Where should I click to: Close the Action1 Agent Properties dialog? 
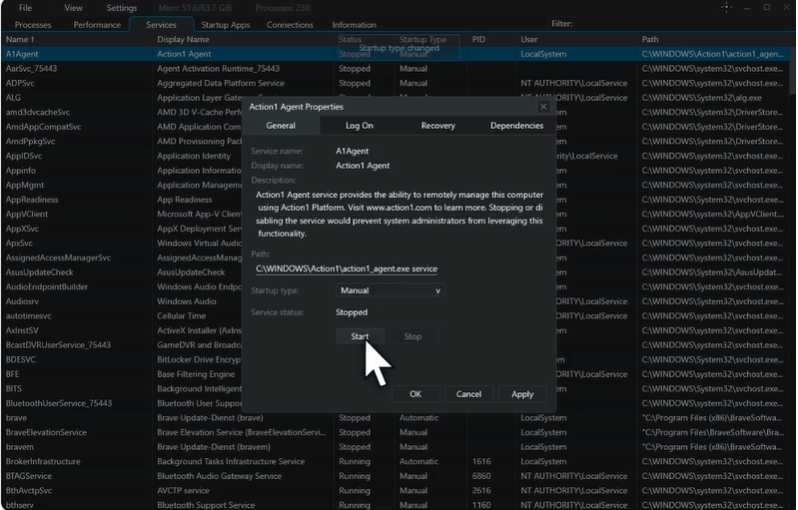[x=544, y=106]
